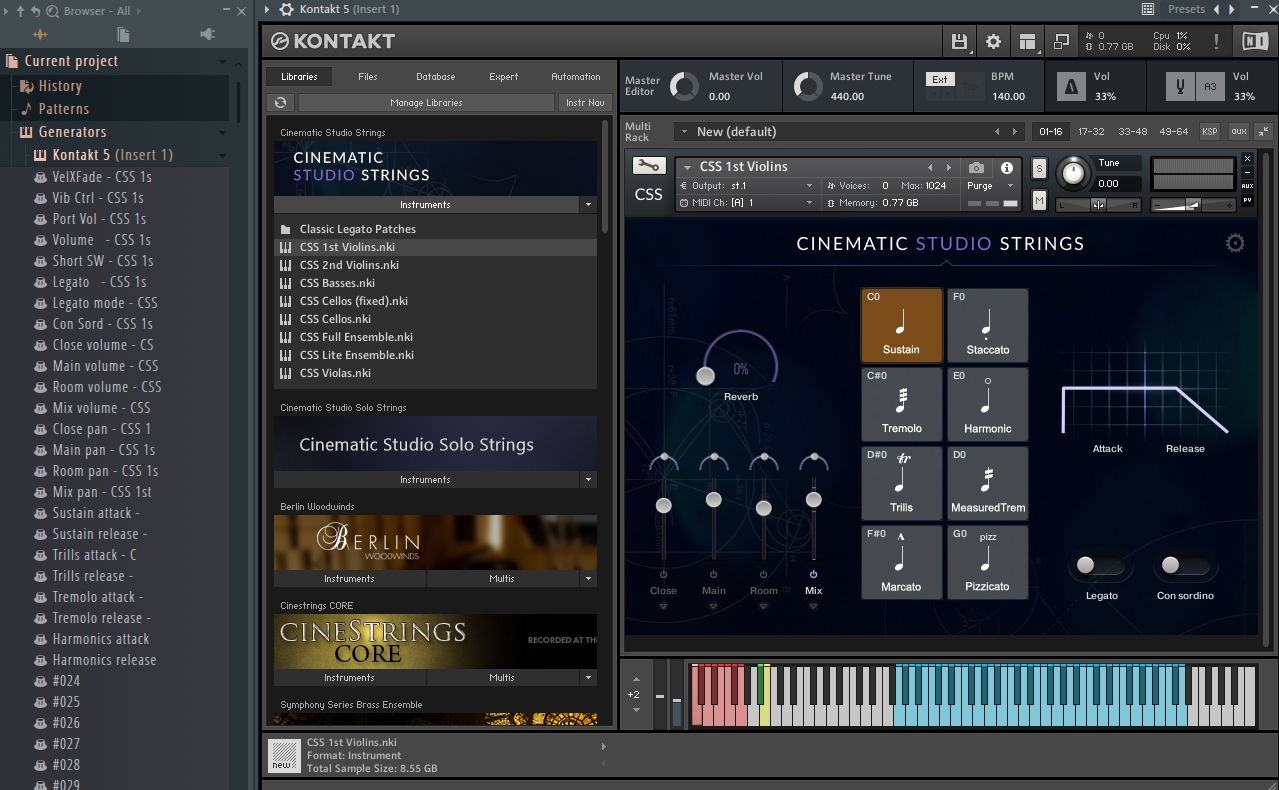The height and width of the screenshot is (790, 1279).
Task: Click the Instr Nav button
Action: pos(585,103)
